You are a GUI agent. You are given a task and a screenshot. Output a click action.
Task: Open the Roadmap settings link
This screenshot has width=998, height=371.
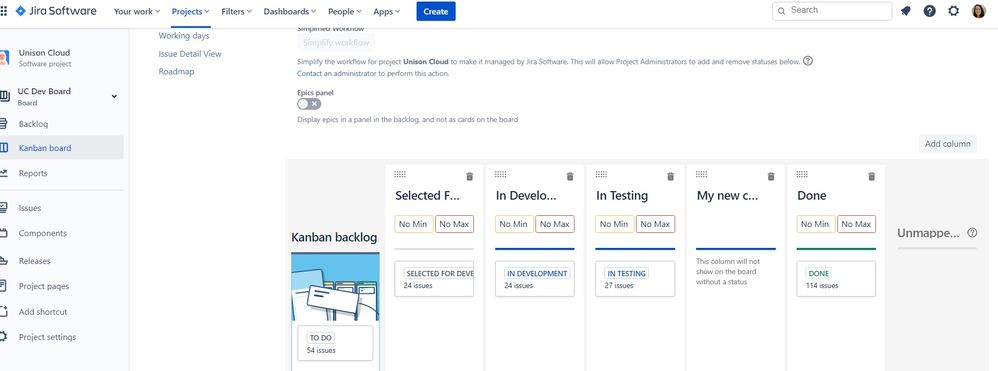coord(176,72)
